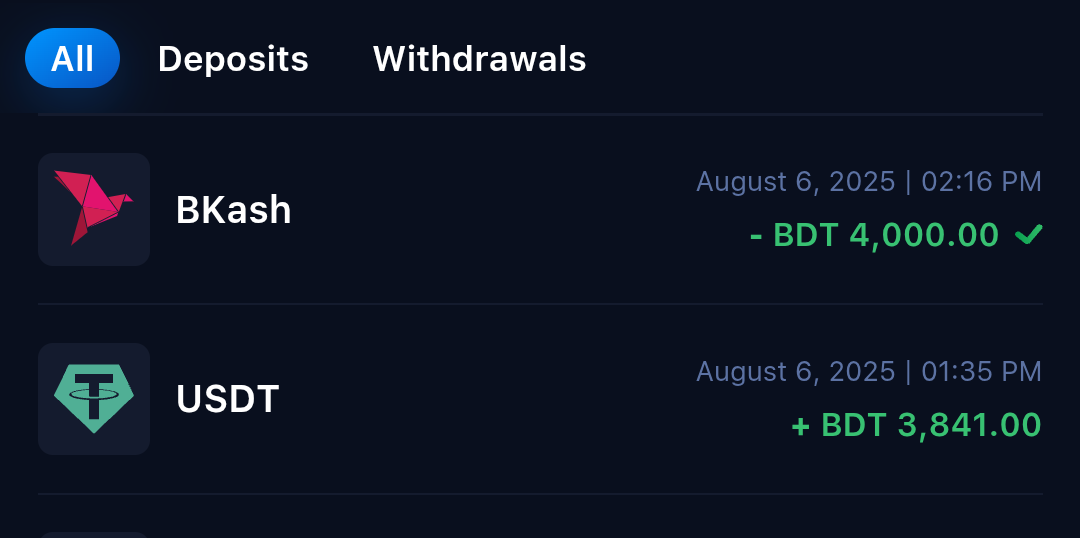Viewport: 1080px width, 538px height.
Task: Click the green completed checkmark icon
Action: point(1028,235)
